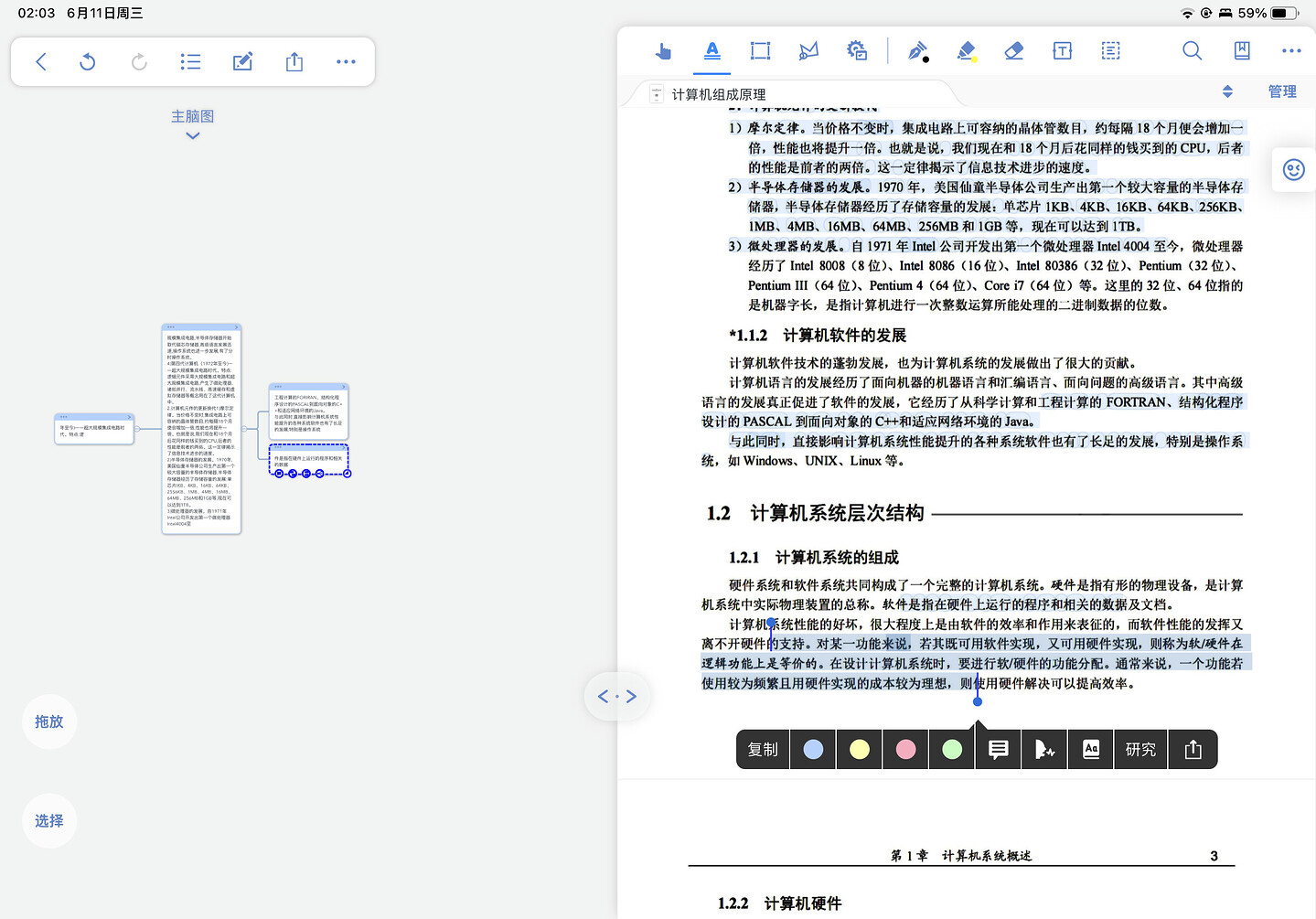The image size is (1316, 919).
Task: Read selected text aloud with speech icon
Action: coord(1044,750)
